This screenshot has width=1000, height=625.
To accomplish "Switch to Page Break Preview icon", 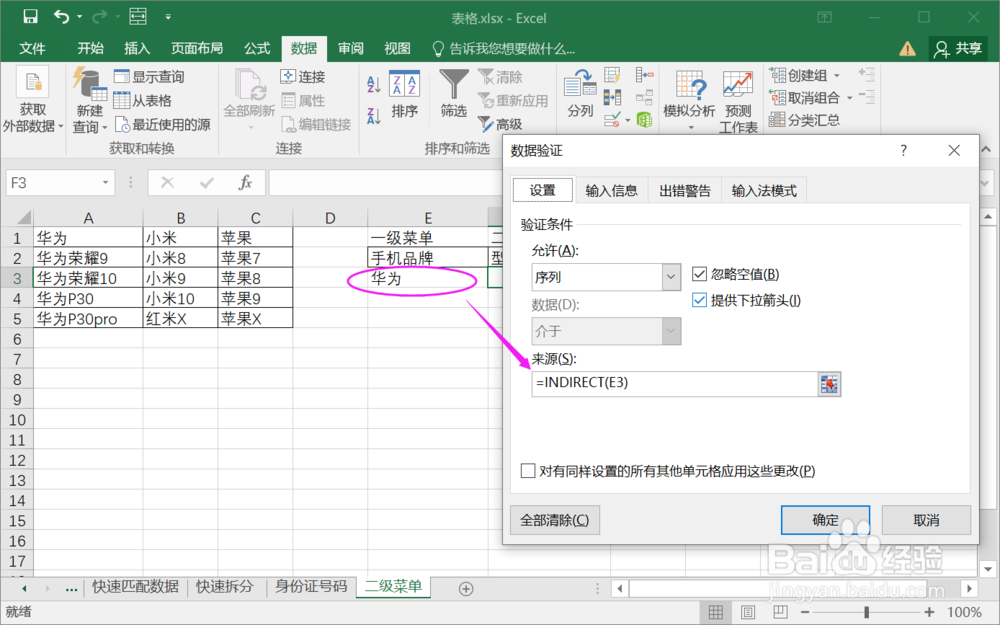I will pyautogui.click(x=779, y=612).
